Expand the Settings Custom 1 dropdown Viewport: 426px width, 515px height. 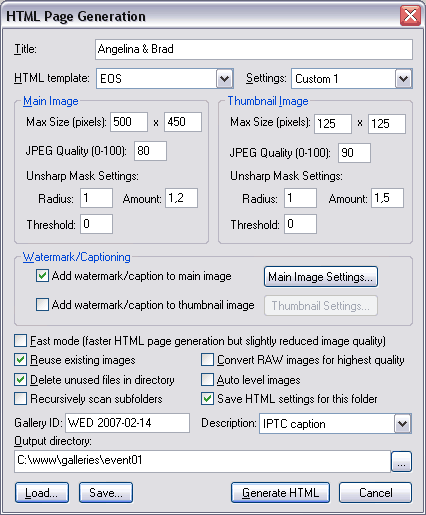click(403, 79)
